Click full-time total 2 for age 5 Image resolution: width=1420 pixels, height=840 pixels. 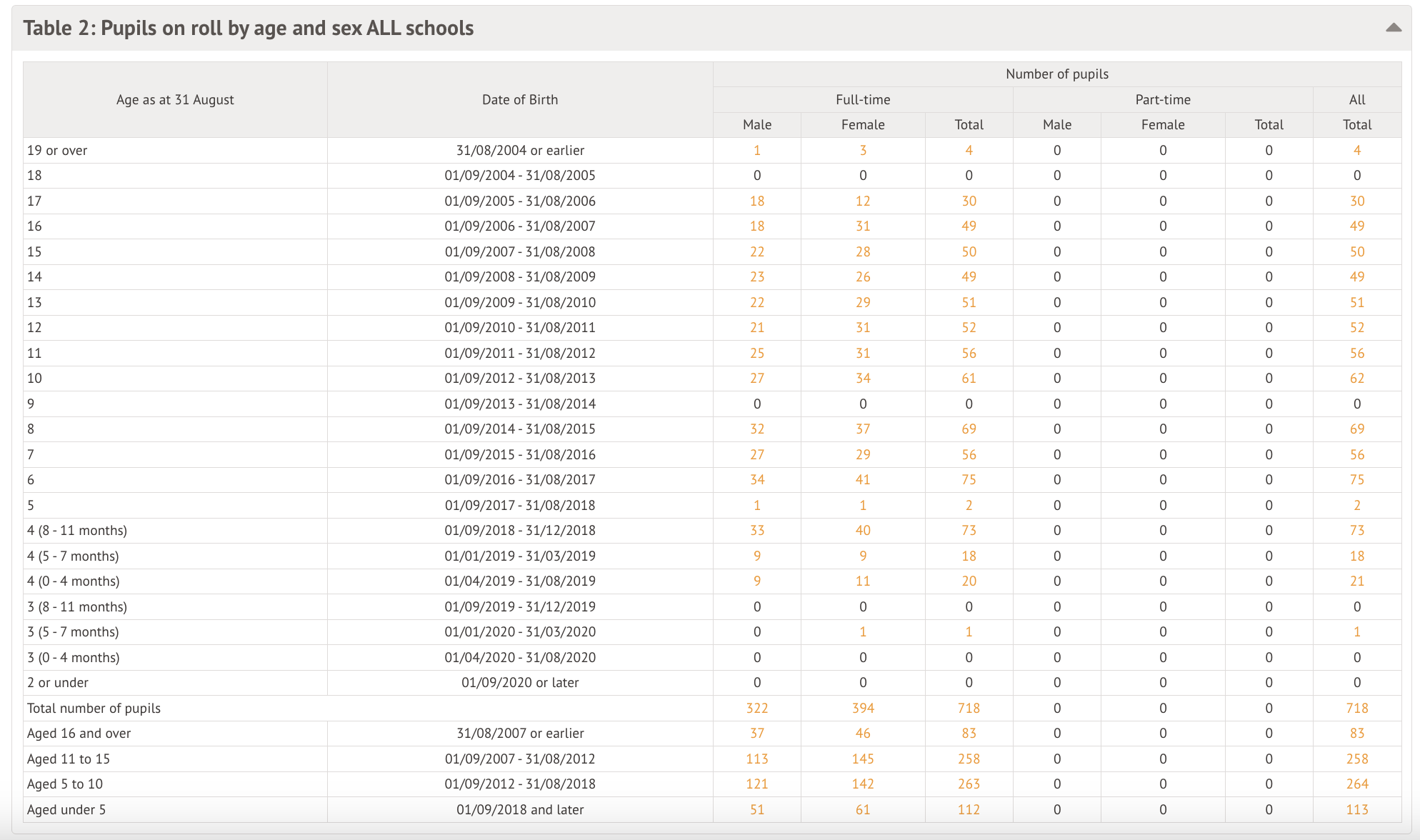click(x=968, y=506)
